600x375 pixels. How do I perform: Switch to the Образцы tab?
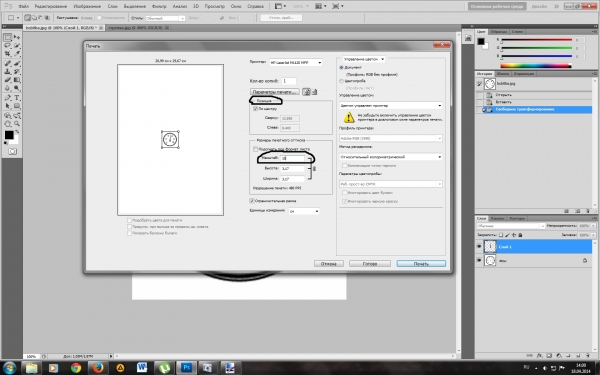(x=498, y=31)
